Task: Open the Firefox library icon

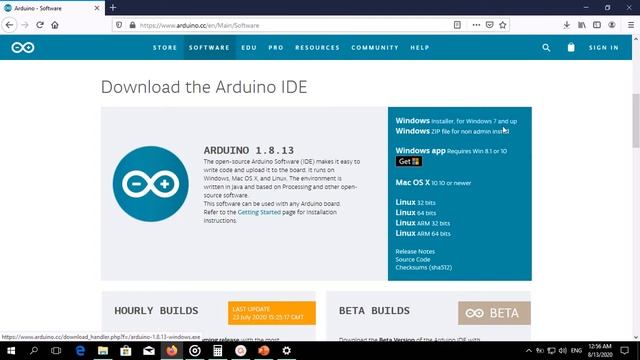Action: [582, 25]
